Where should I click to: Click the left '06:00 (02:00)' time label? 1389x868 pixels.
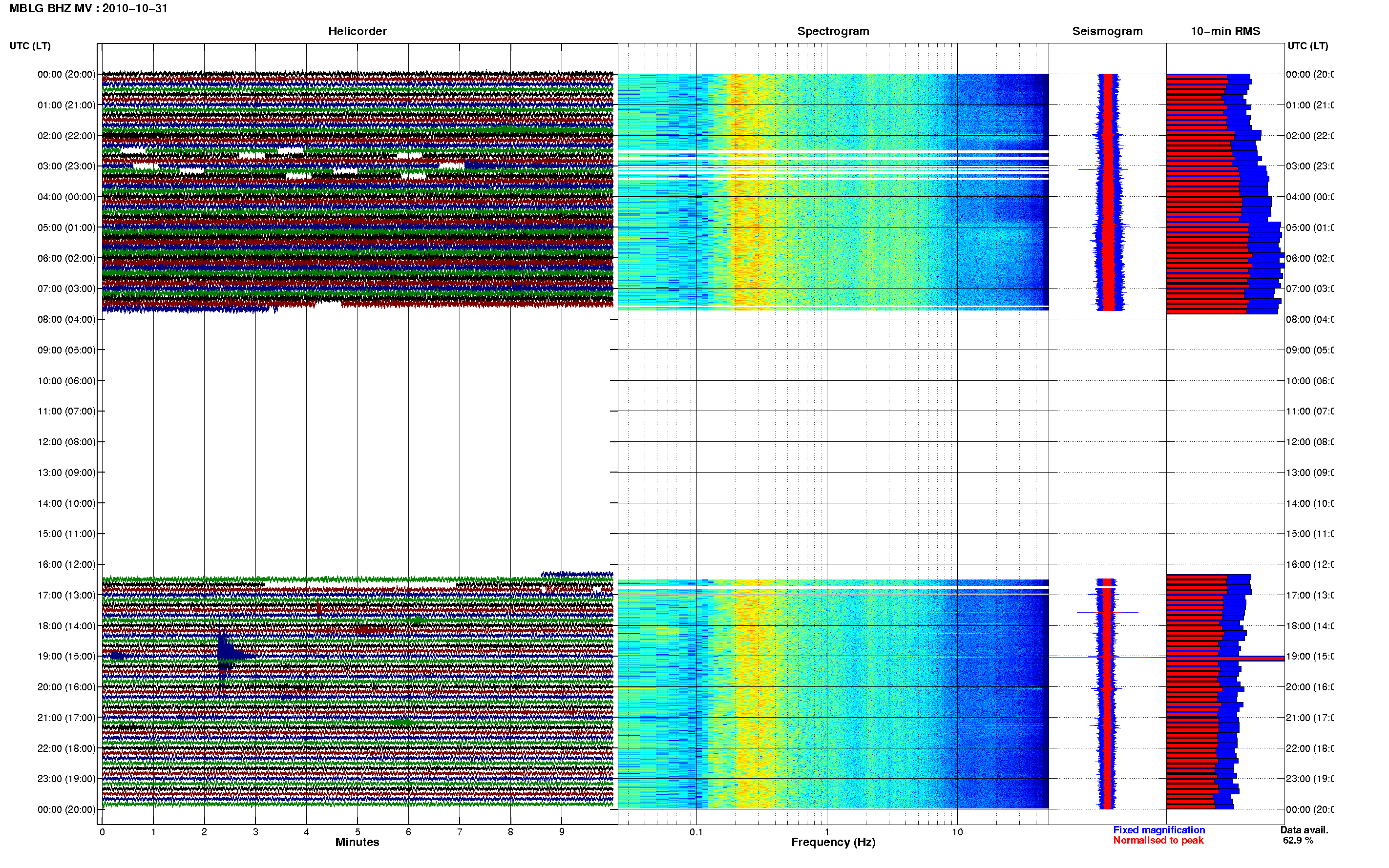[66, 258]
